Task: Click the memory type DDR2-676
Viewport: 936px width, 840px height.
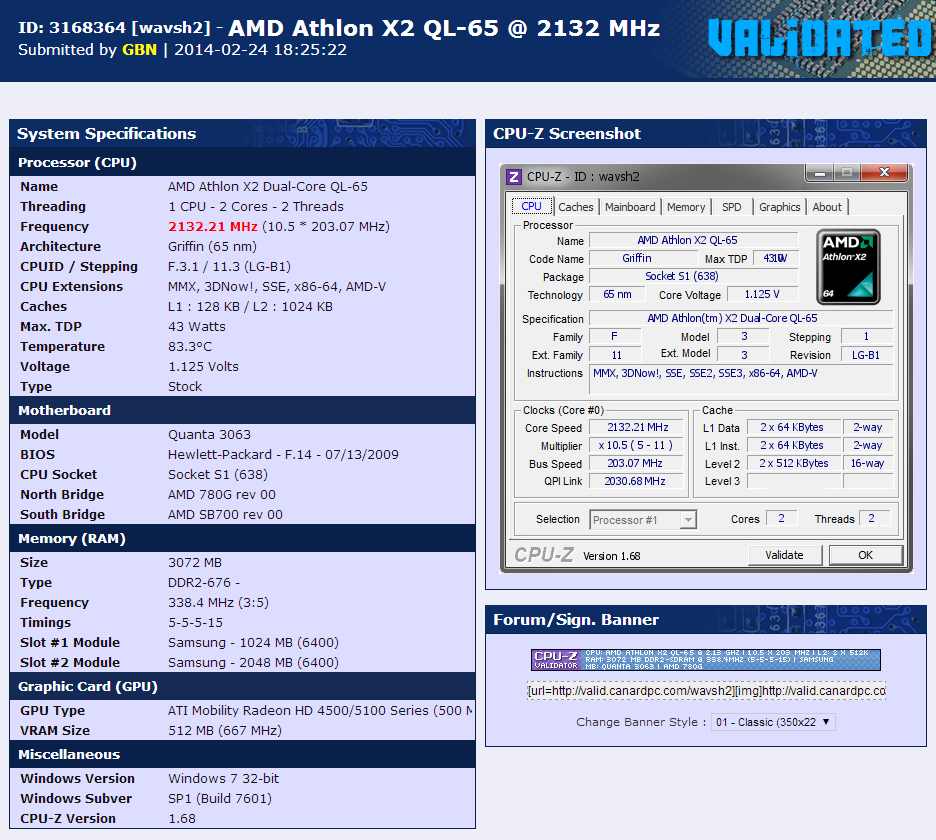Action: click(204, 583)
